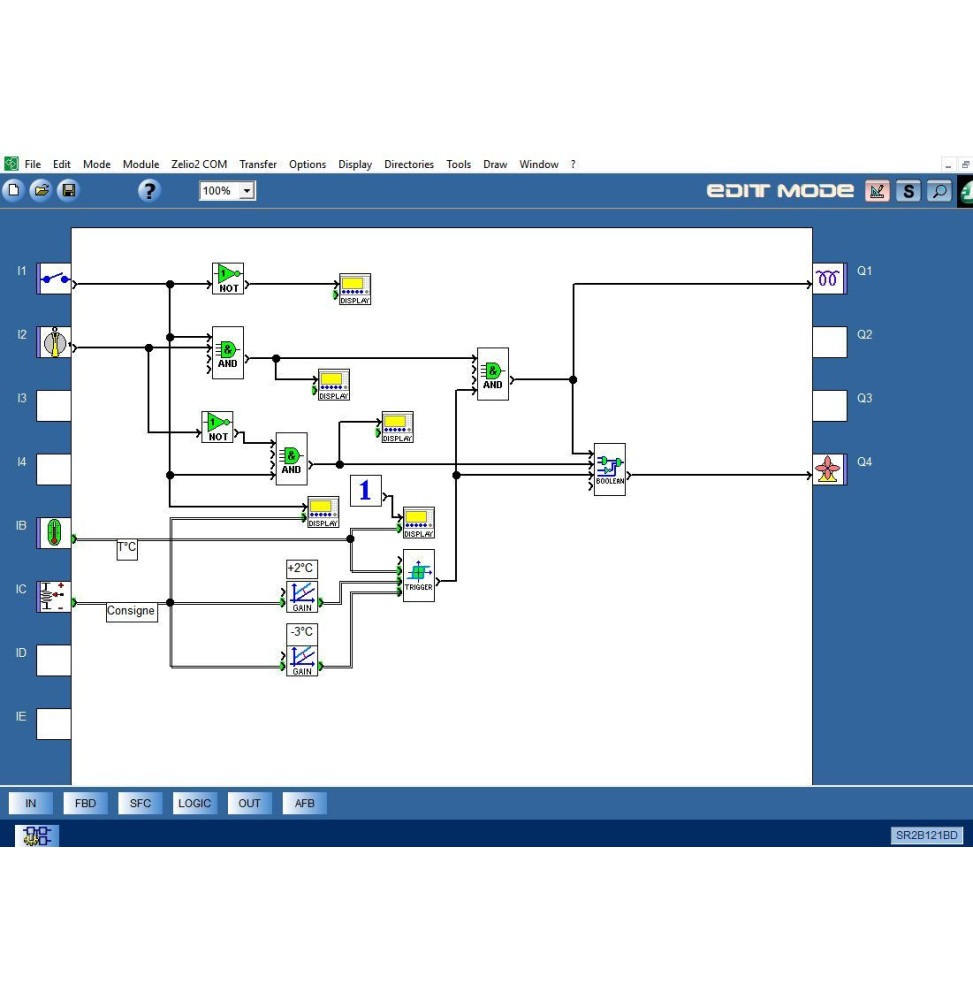The image size is (973, 1000).
Task: Select the +2°C GAIN block
Action: 302,595
